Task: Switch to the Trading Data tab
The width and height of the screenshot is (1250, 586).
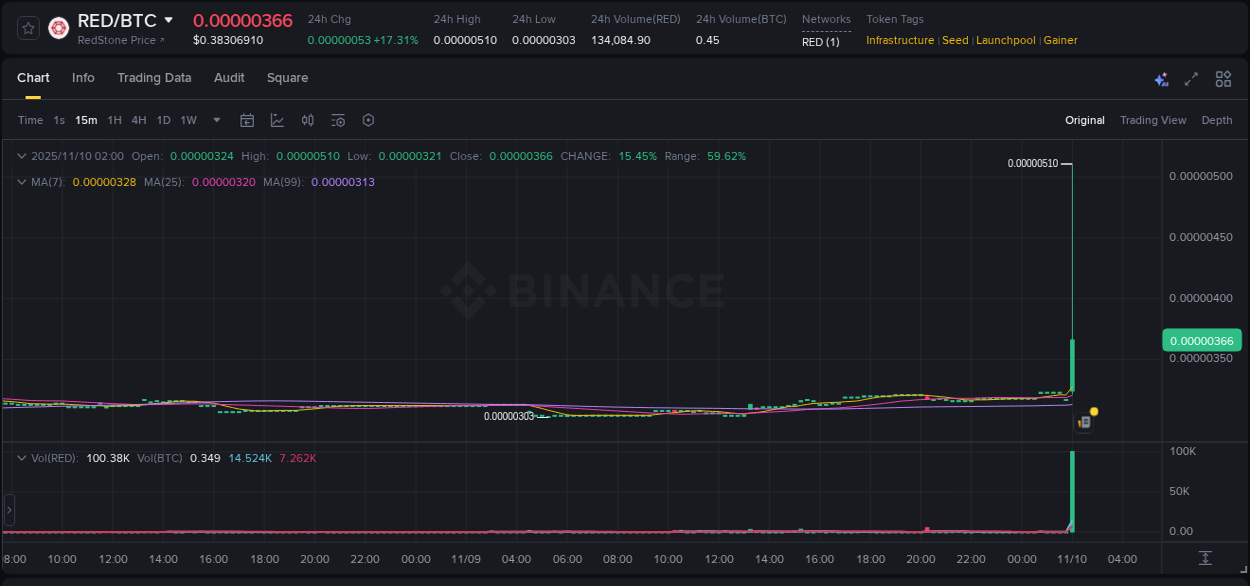Action: (154, 78)
